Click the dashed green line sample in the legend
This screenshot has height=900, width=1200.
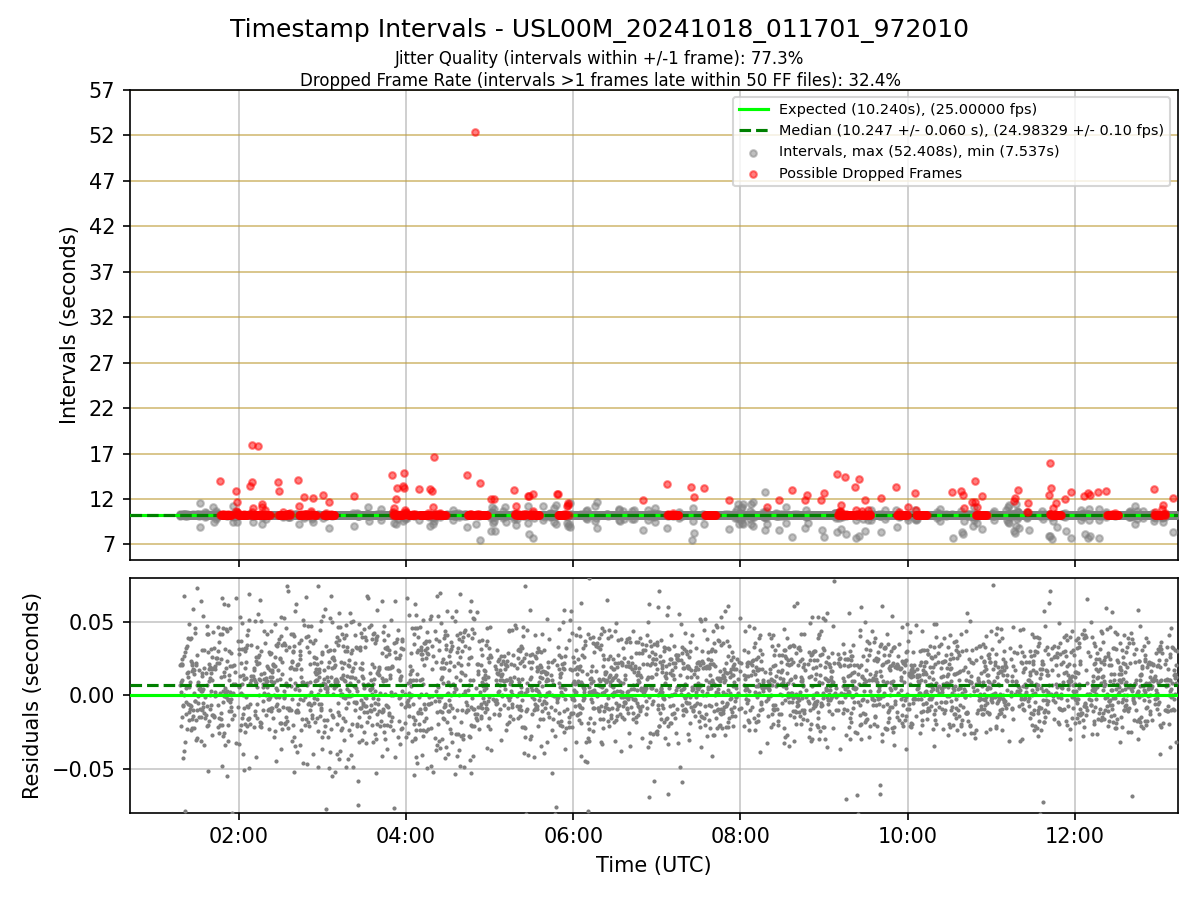[x=754, y=130]
